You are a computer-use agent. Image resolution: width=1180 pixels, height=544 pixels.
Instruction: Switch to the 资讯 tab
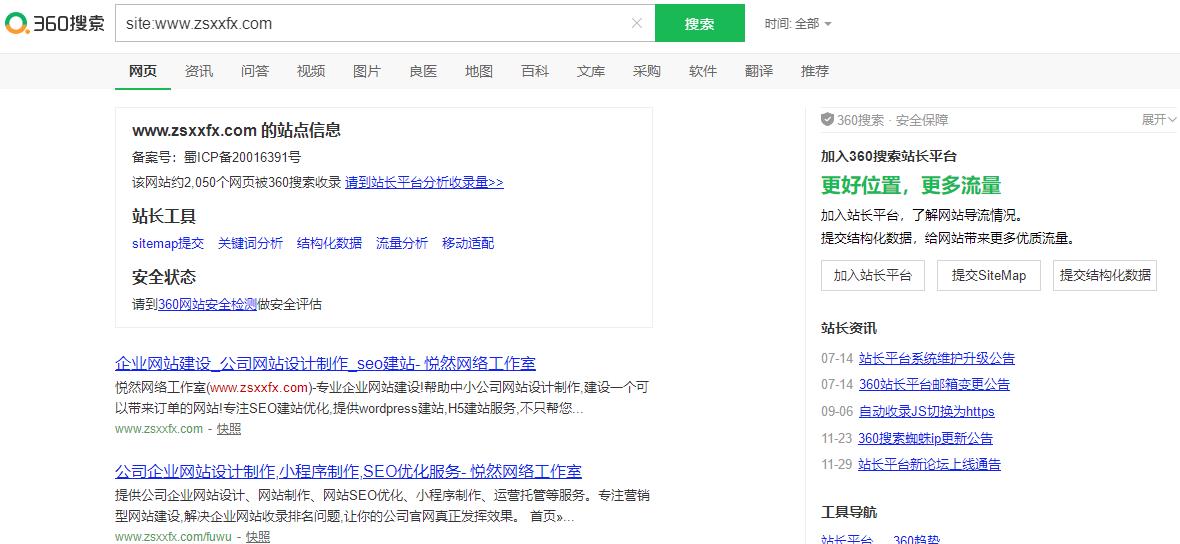(199, 71)
